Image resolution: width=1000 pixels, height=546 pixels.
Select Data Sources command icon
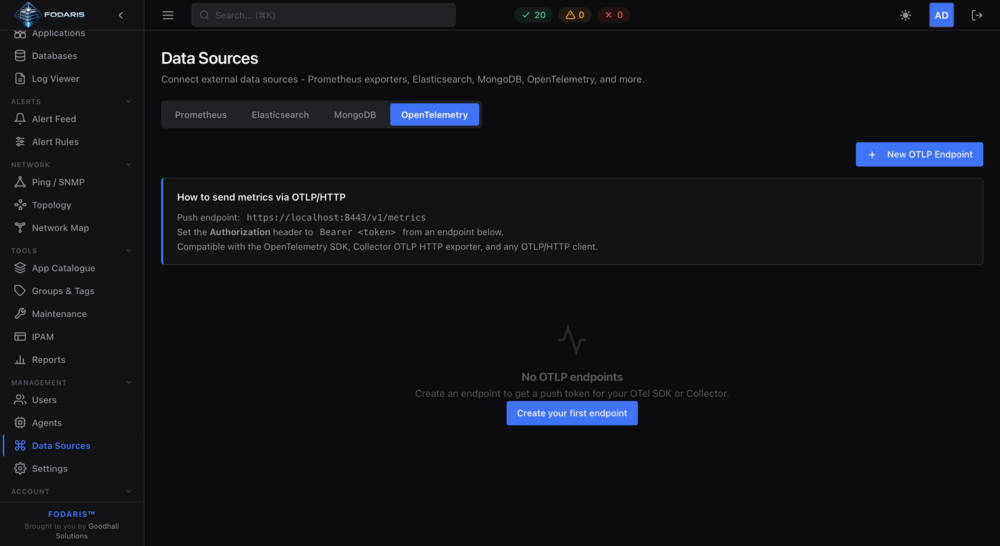tap(20, 446)
